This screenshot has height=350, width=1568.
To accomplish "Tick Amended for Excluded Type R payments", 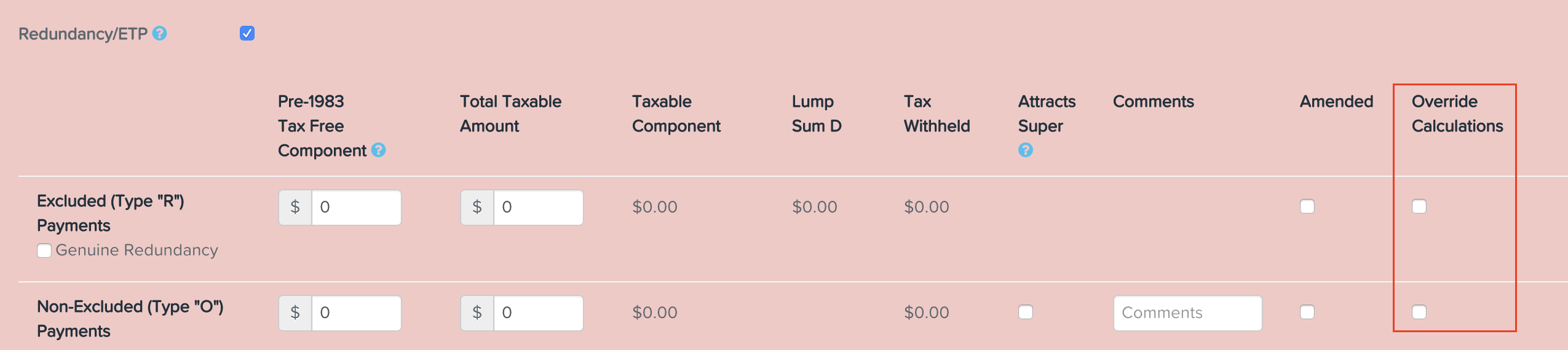I will (x=1307, y=206).
